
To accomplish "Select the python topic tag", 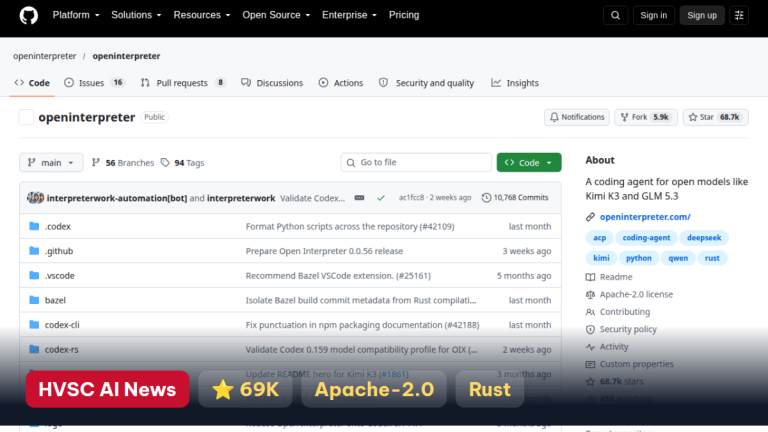I will (x=639, y=258).
